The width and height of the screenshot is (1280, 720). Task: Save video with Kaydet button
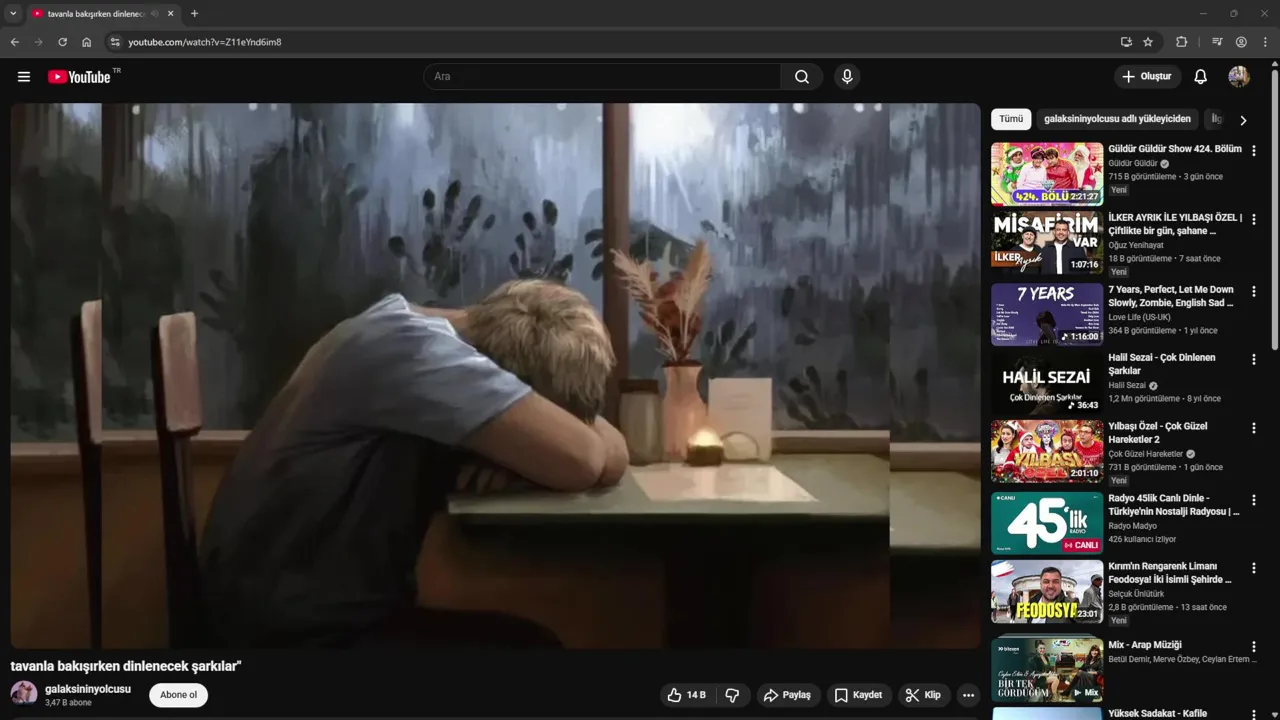[x=859, y=695]
